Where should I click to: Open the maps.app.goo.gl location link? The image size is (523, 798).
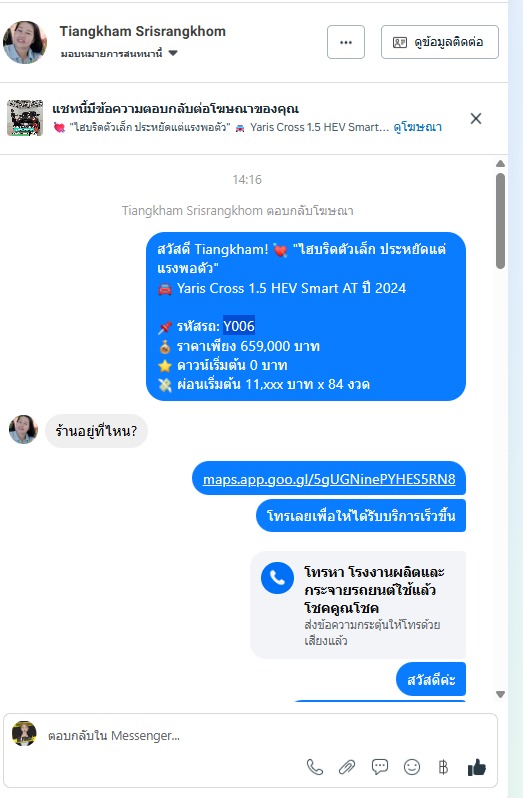(x=329, y=479)
